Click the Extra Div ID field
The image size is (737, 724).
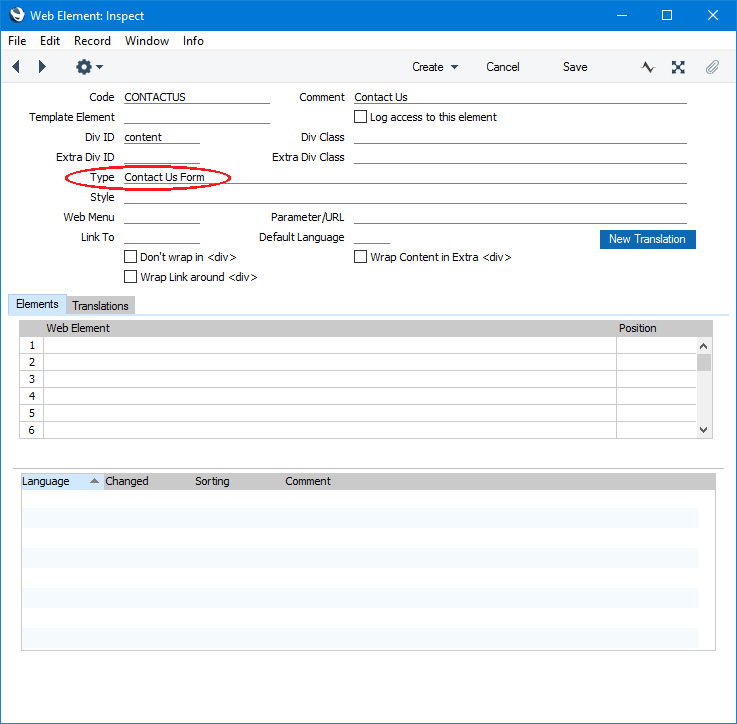[162, 157]
